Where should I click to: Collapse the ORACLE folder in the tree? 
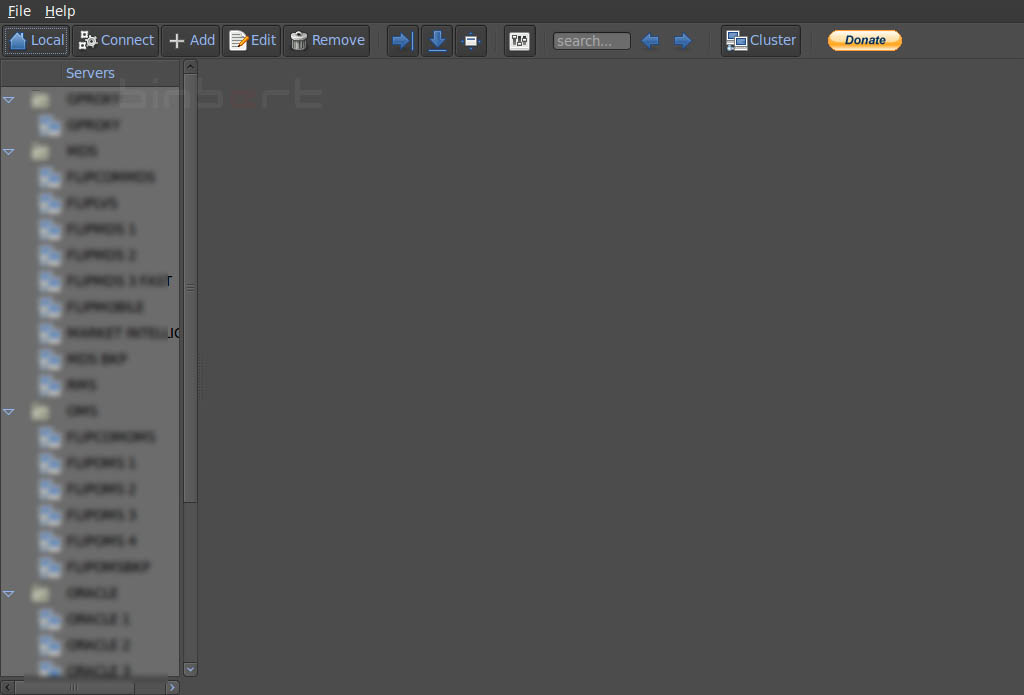[x=8, y=594]
